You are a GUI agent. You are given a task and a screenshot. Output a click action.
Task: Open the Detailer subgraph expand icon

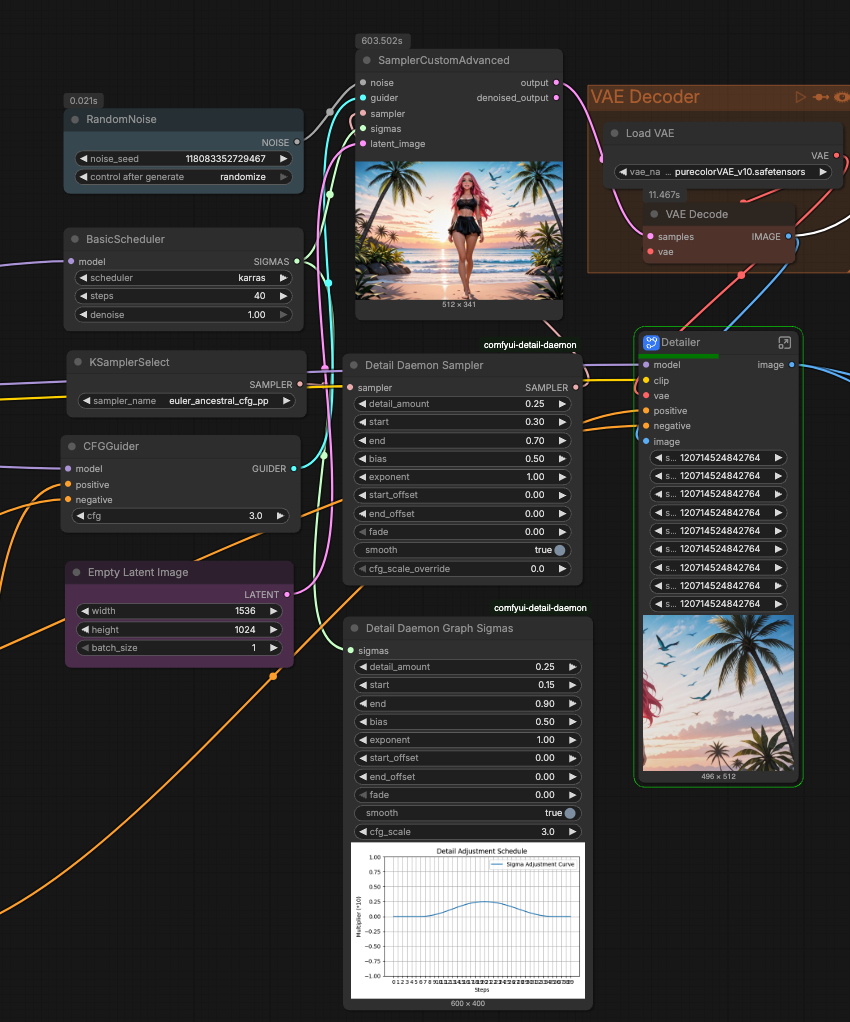[x=785, y=342]
